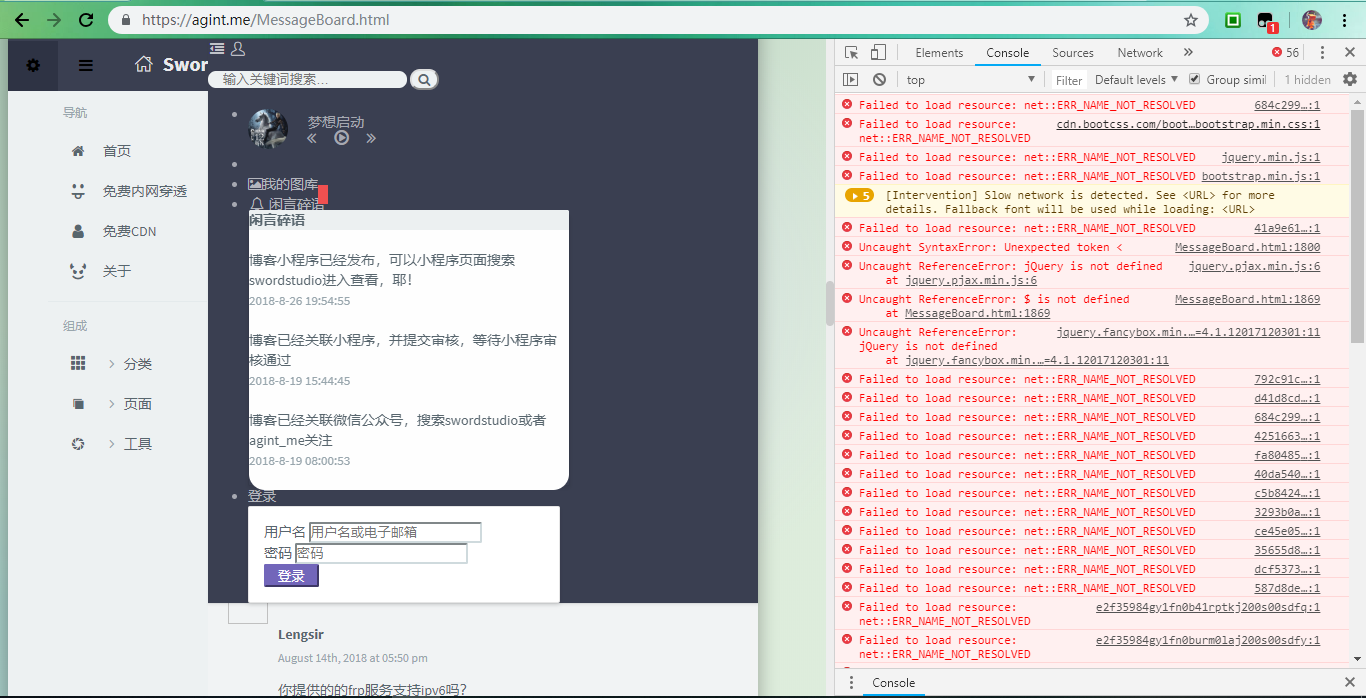This screenshot has width=1366, height=698.
Task: Click the green square extension icon
Action: [x=1233, y=20]
